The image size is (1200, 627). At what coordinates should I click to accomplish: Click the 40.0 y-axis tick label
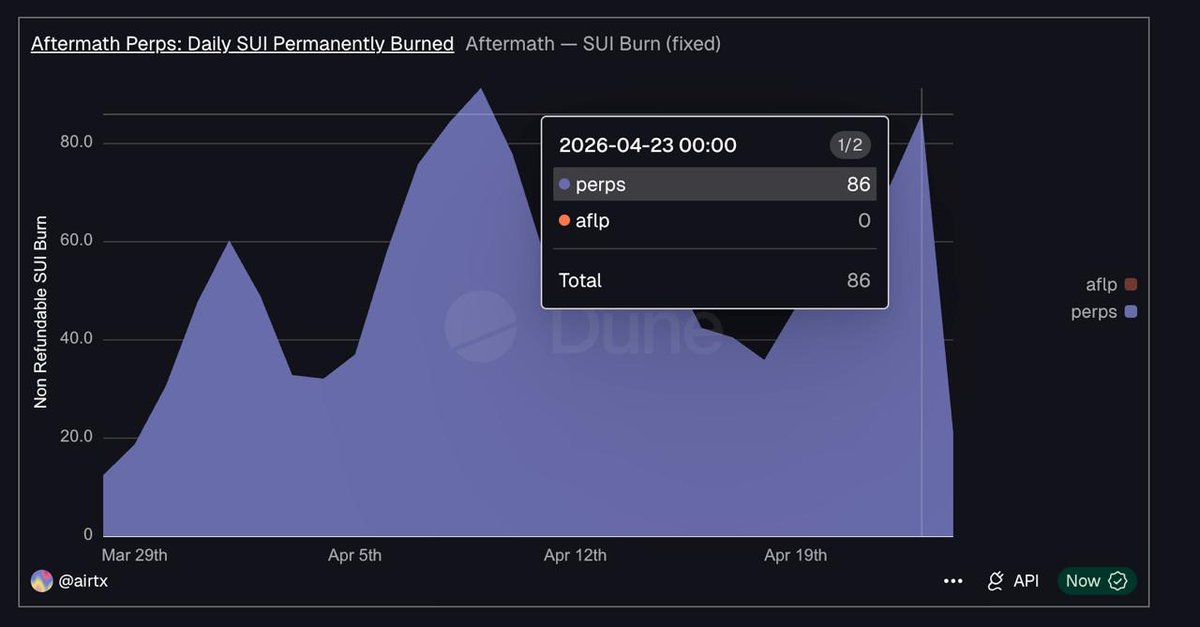pos(76,339)
